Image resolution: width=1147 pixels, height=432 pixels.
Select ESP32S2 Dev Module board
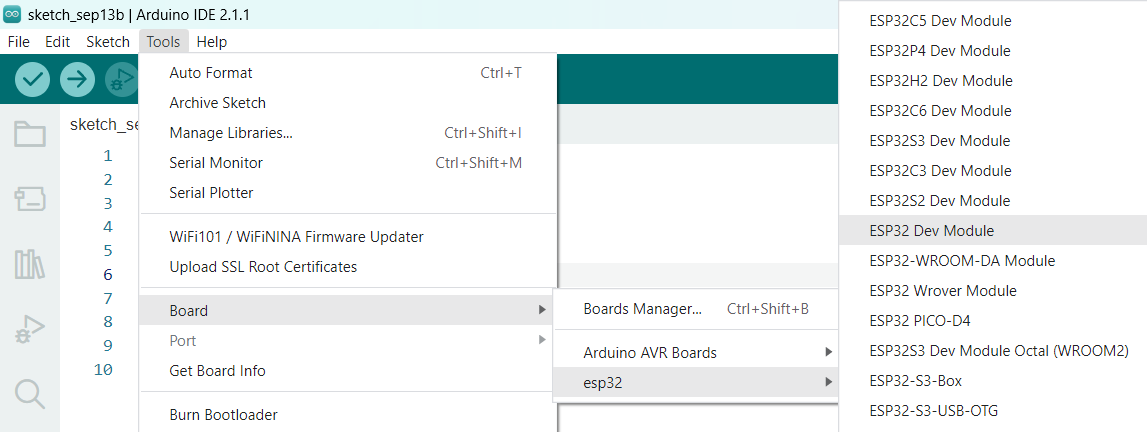[993, 201]
